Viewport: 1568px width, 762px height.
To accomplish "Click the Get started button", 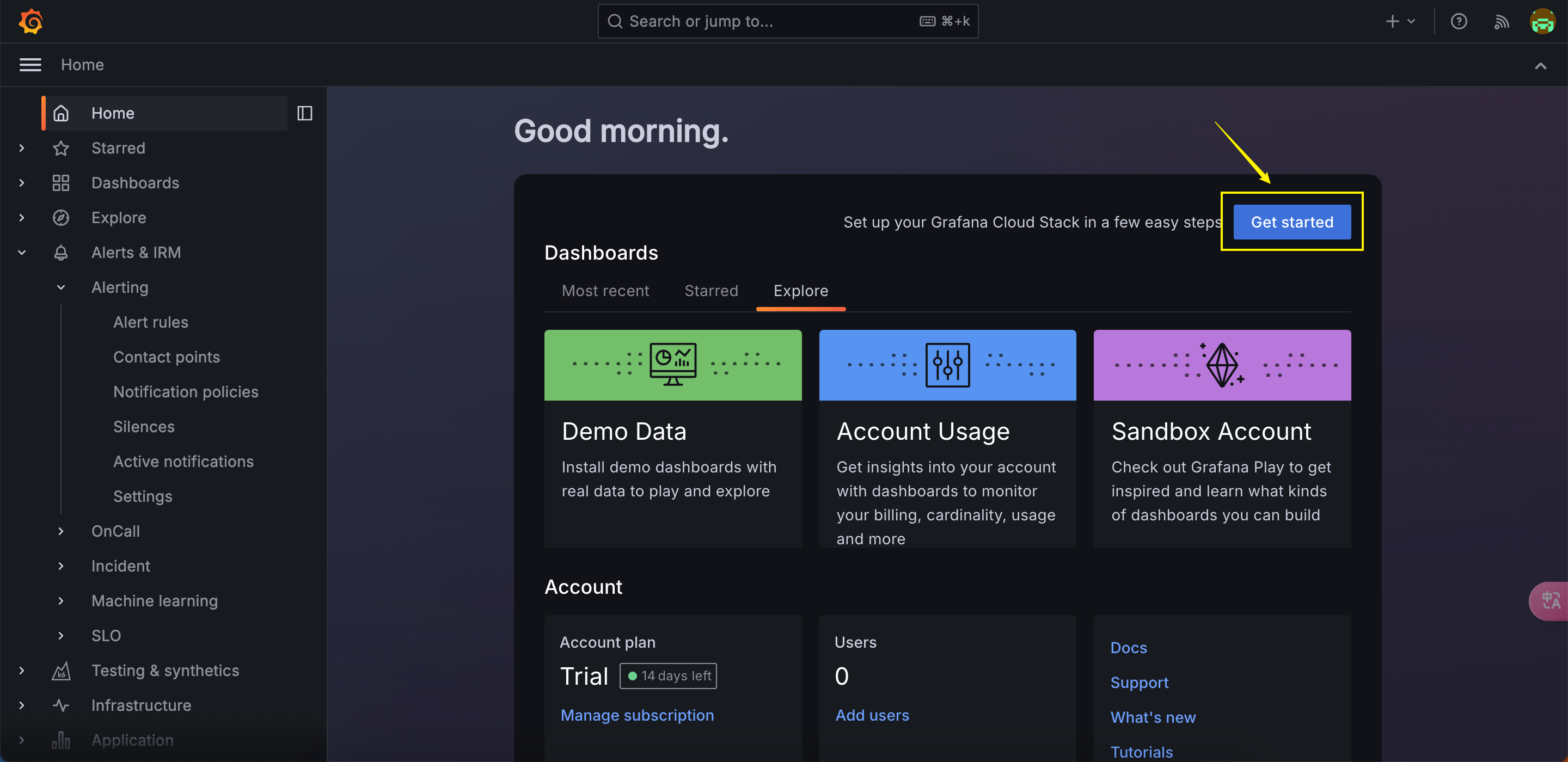I will pos(1291,222).
